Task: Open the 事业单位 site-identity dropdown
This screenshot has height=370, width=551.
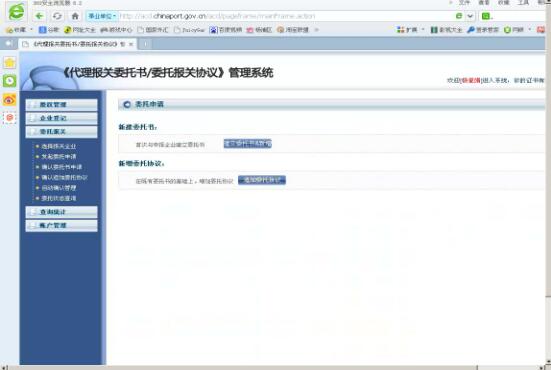Action: pos(102,16)
